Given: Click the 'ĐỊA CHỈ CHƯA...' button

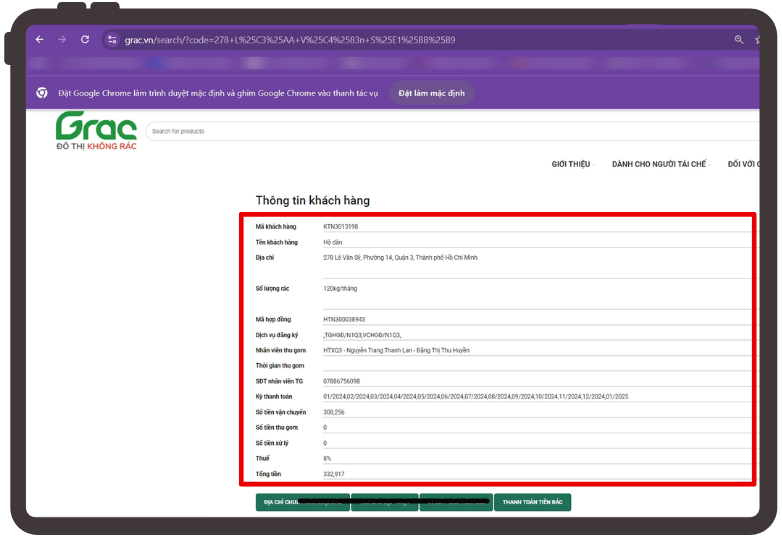Looking at the screenshot, I should 302,502.
